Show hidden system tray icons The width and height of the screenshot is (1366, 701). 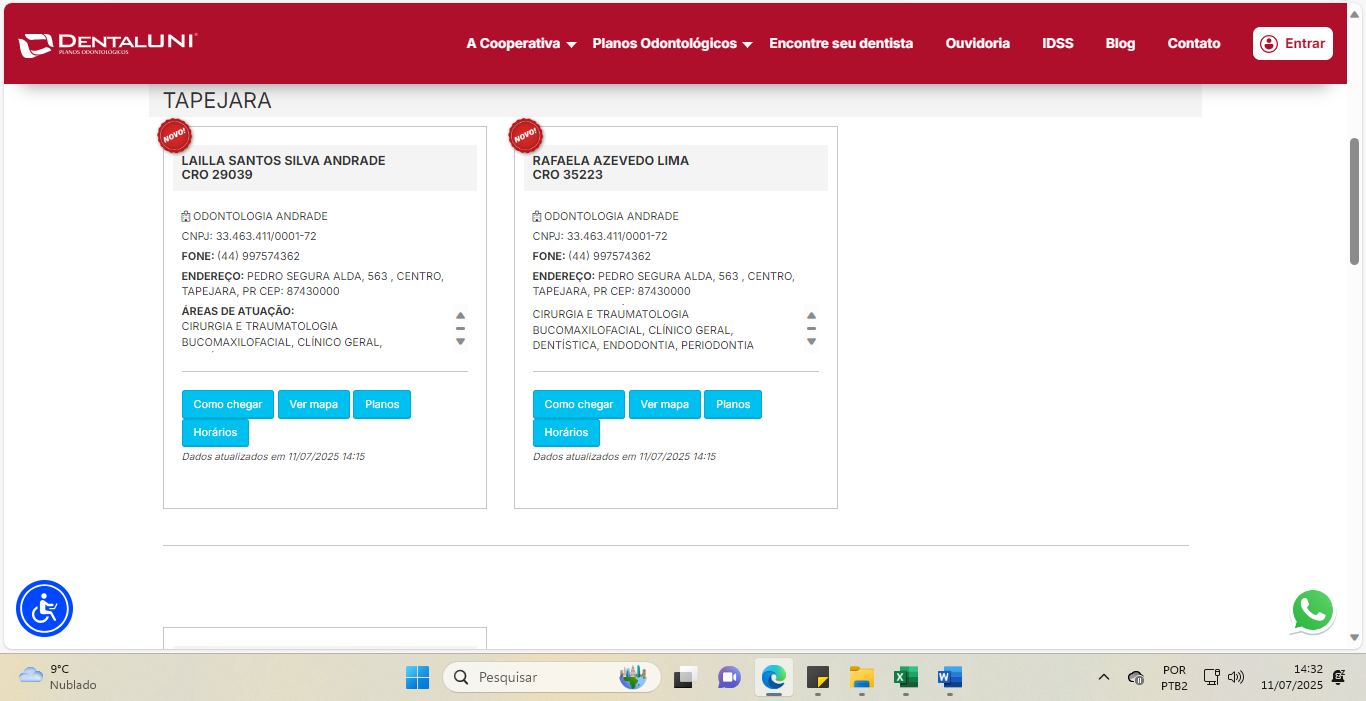tap(1104, 677)
